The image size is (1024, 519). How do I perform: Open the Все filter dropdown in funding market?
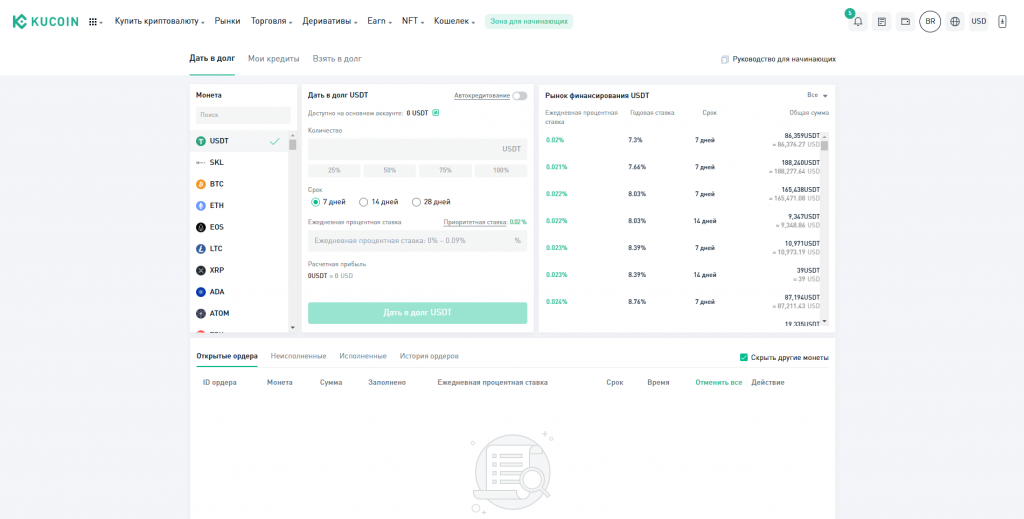coord(817,95)
